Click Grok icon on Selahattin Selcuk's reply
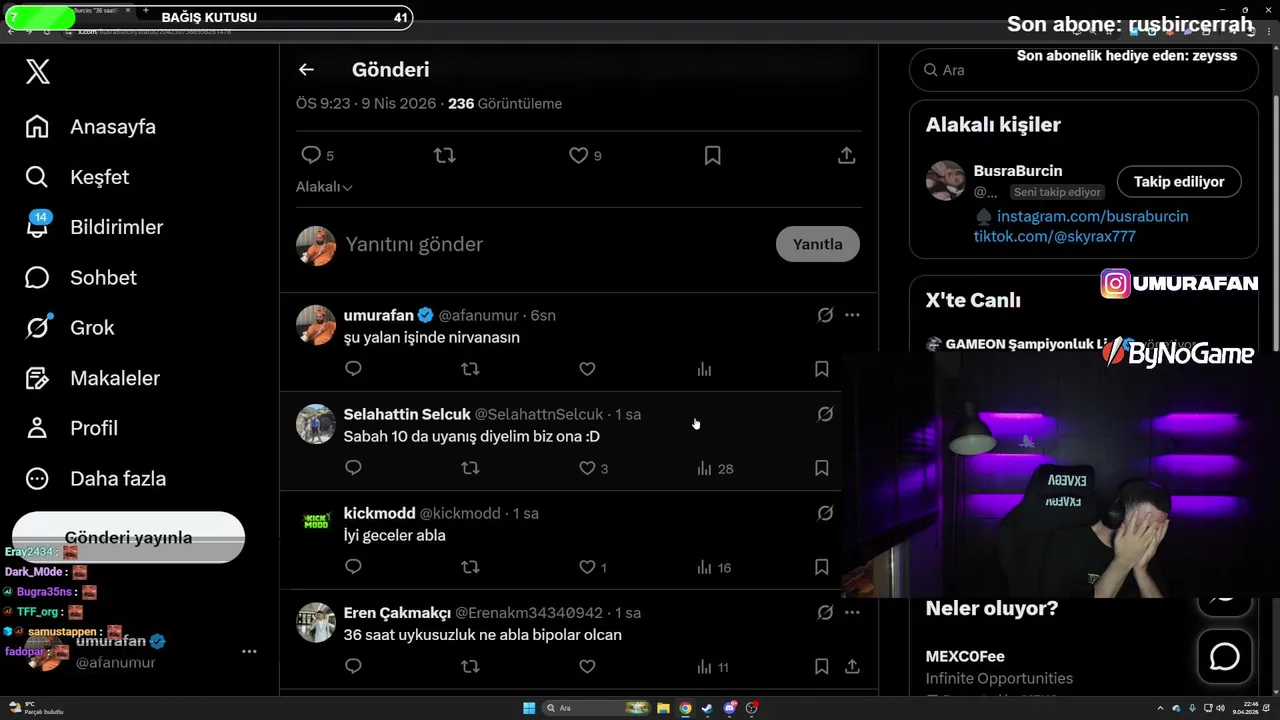This screenshot has height=720, width=1280. point(825,414)
